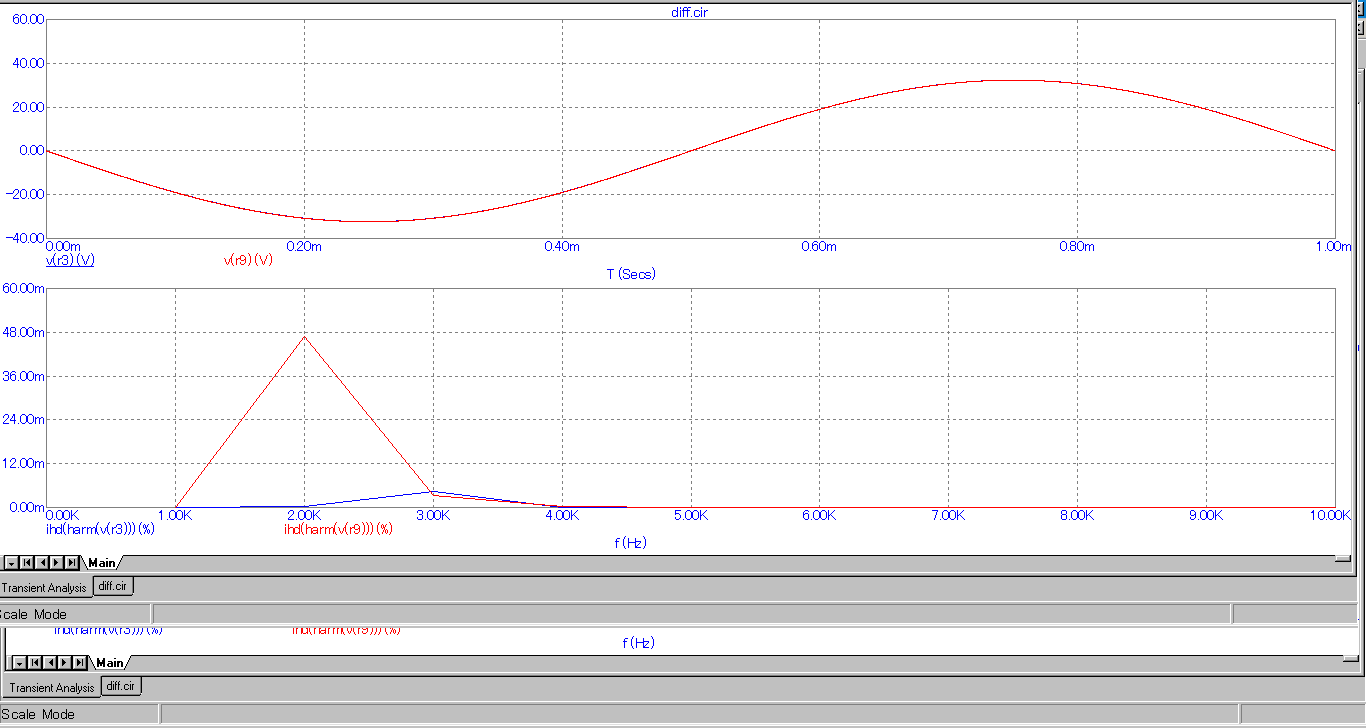Click the 0.20m time axis value

(303, 246)
